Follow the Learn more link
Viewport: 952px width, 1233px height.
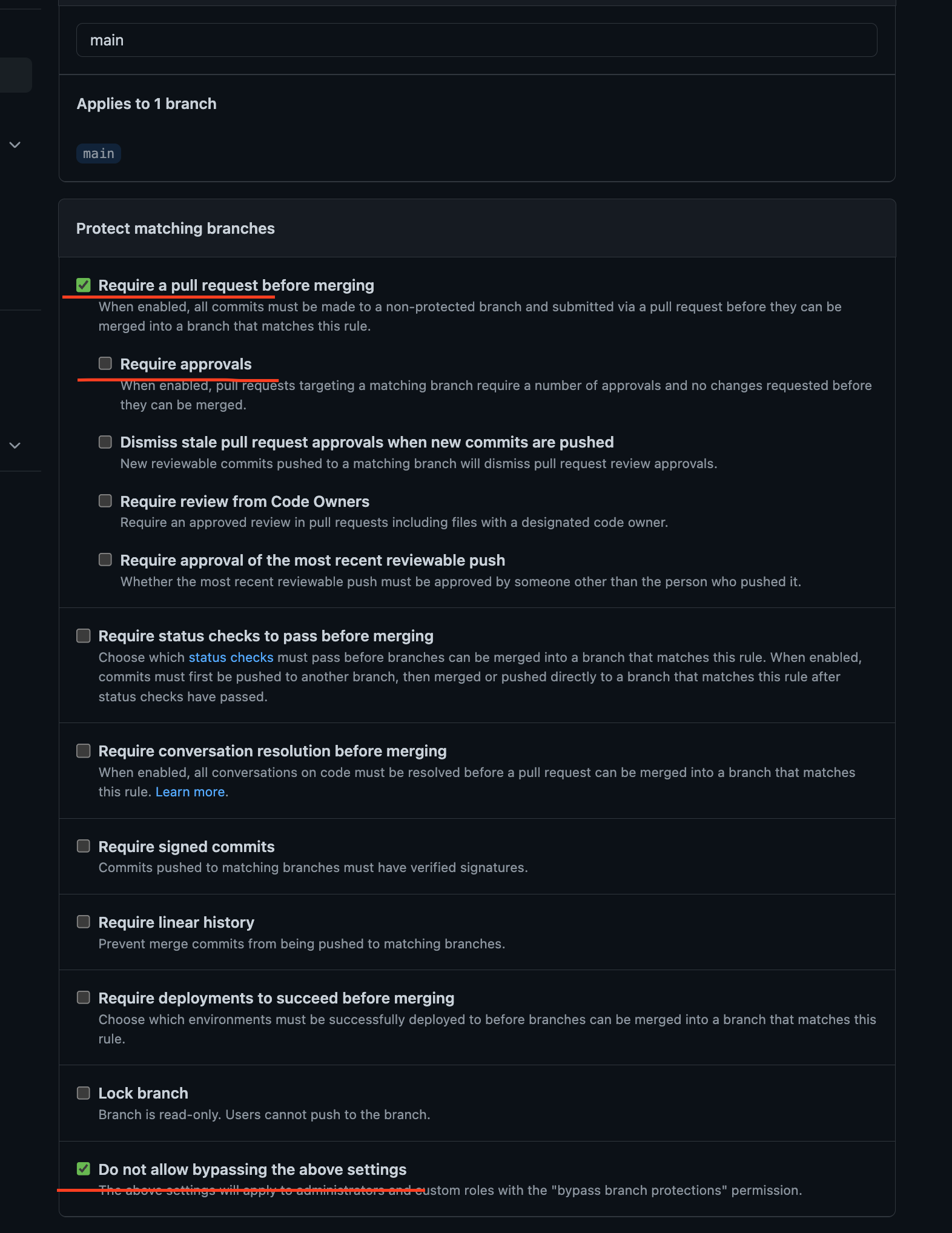[x=190, y=792]
